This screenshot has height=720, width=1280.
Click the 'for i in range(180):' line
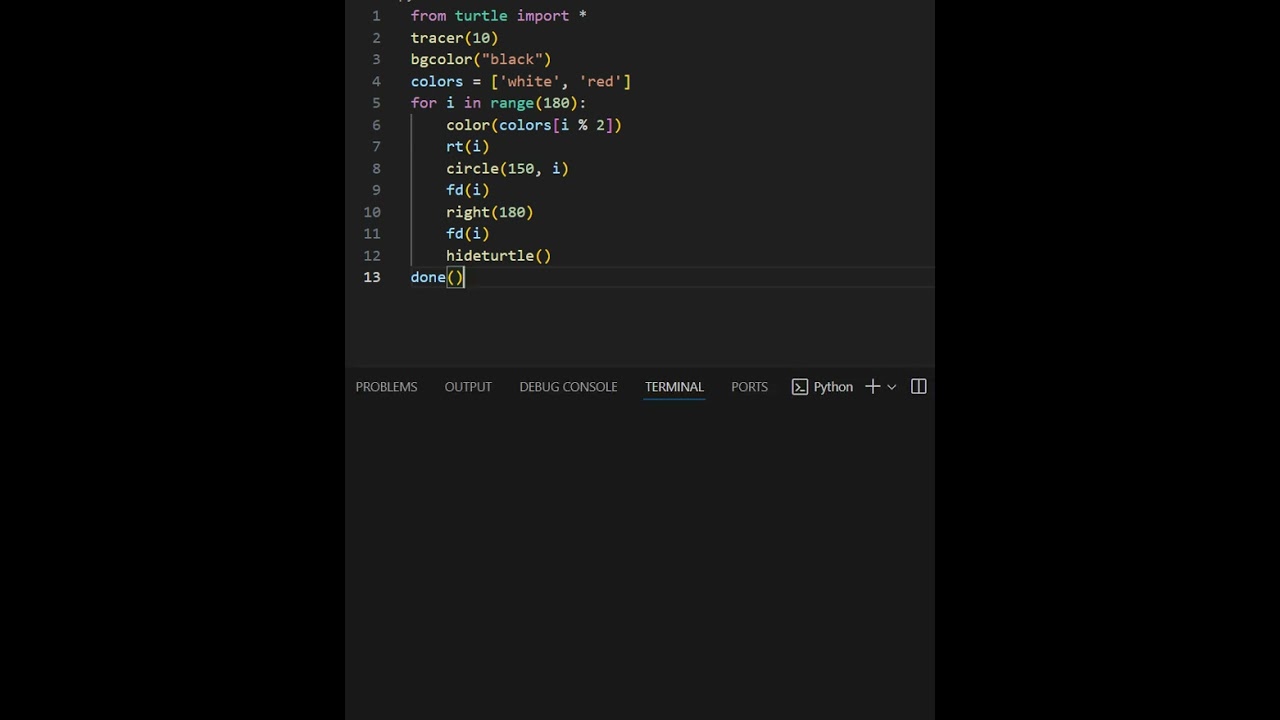[498, 103]
